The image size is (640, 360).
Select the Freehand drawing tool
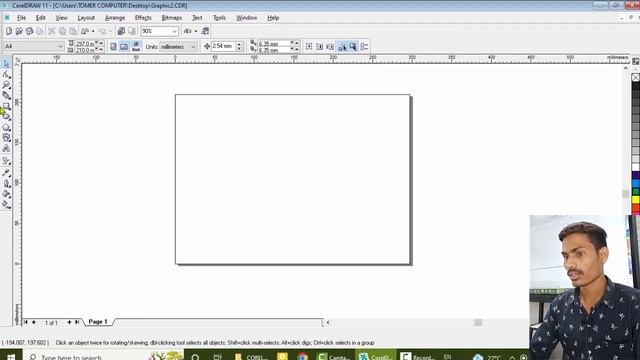(x=6, y=96)
